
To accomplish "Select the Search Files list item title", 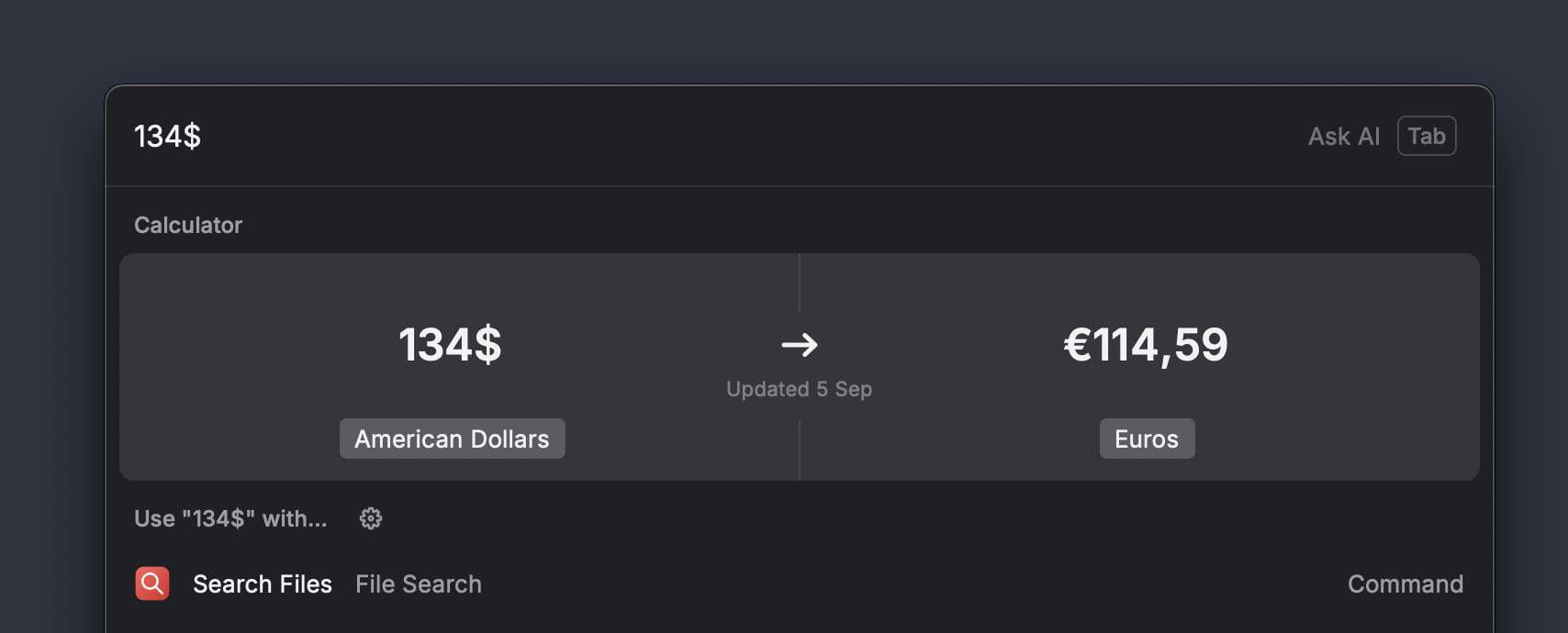I will 263,583.
